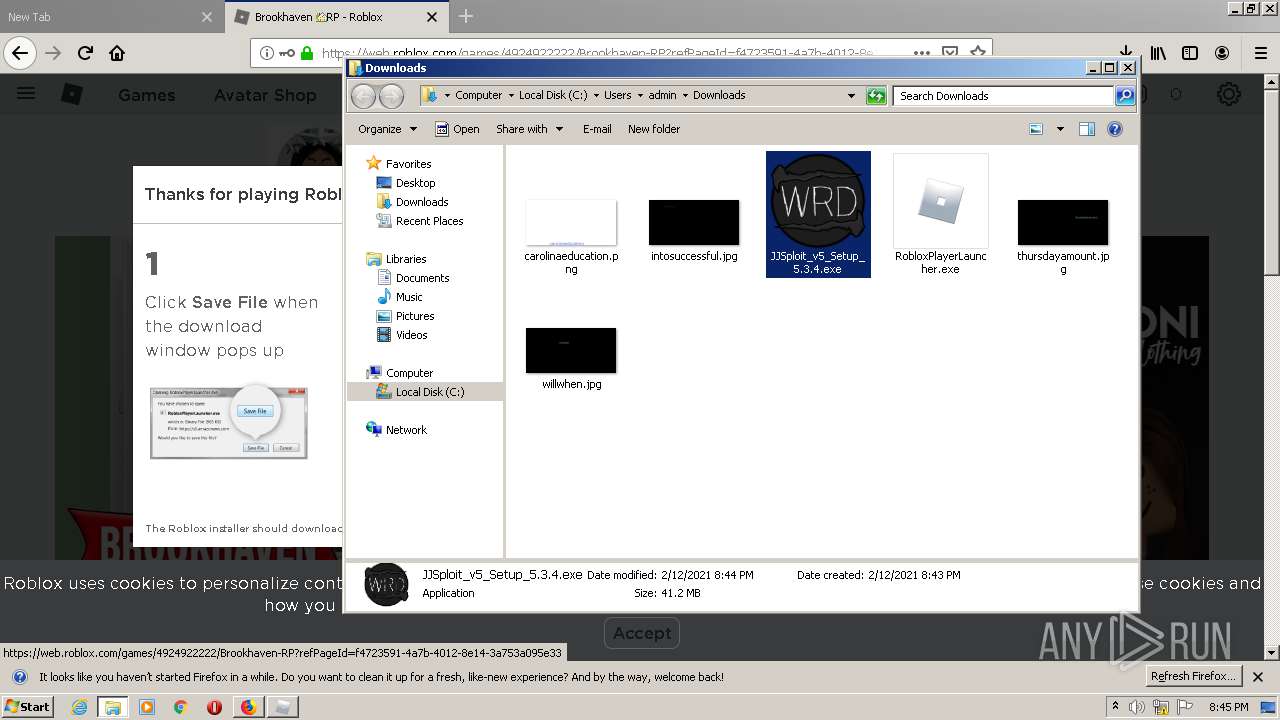Click New folder in toolbar
This screenshot has width=1280, height=720.
[x=654, y=129]
